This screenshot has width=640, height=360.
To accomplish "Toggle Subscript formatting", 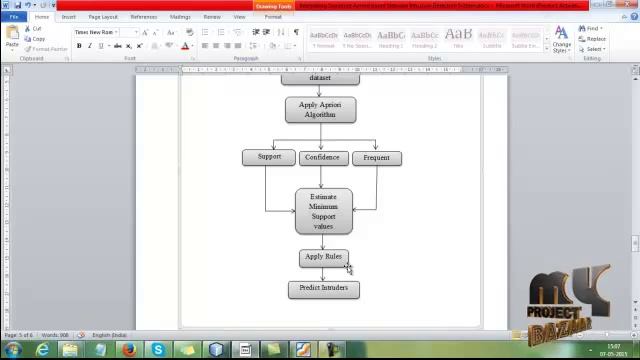I will 129,46.
